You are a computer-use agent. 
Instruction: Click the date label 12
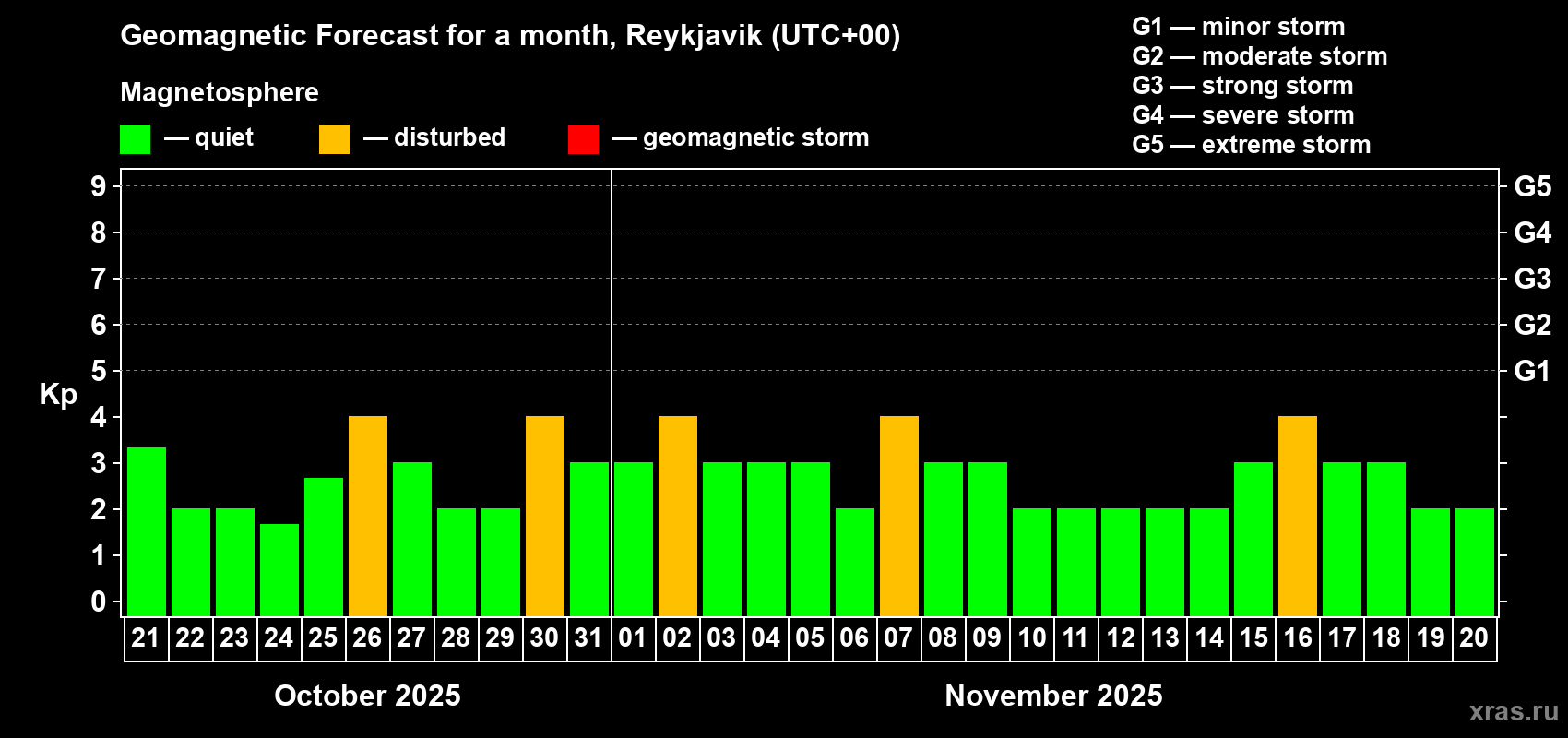click(x=1121, y=637)
